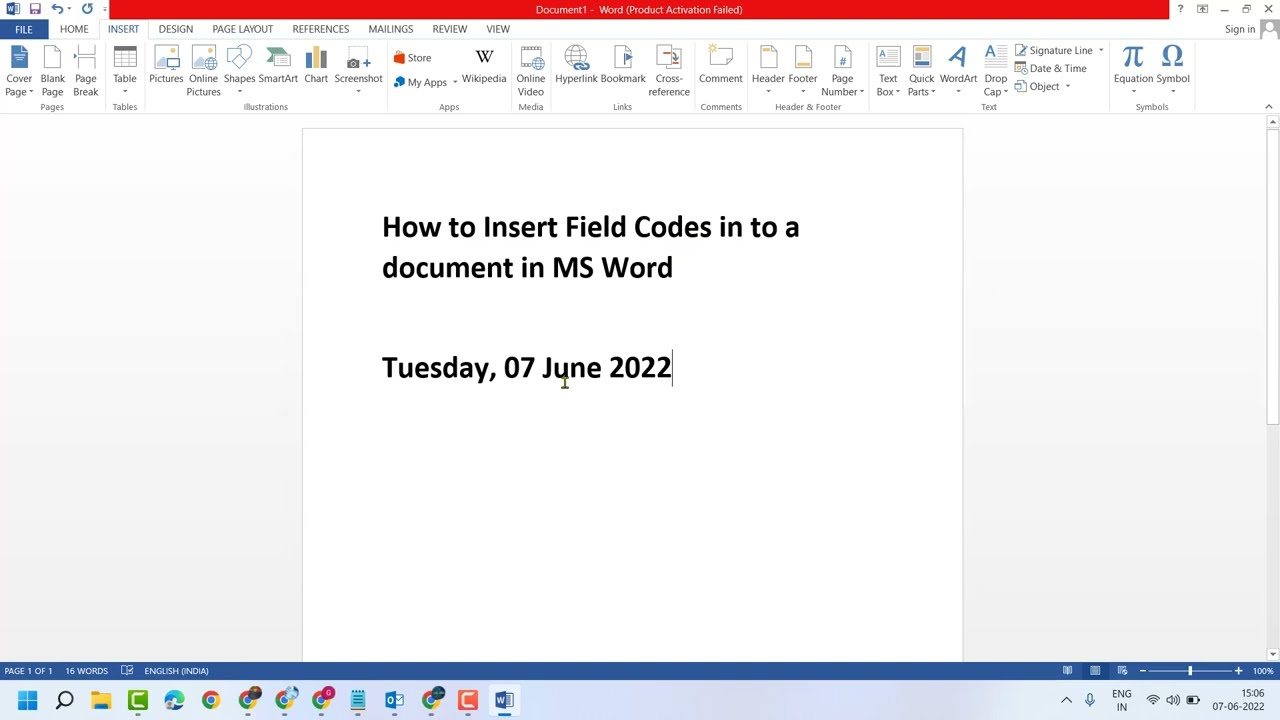Open File Explorer from the taskbar
This screenshot has height=720, width=1280.
click(x=101, y=700)
